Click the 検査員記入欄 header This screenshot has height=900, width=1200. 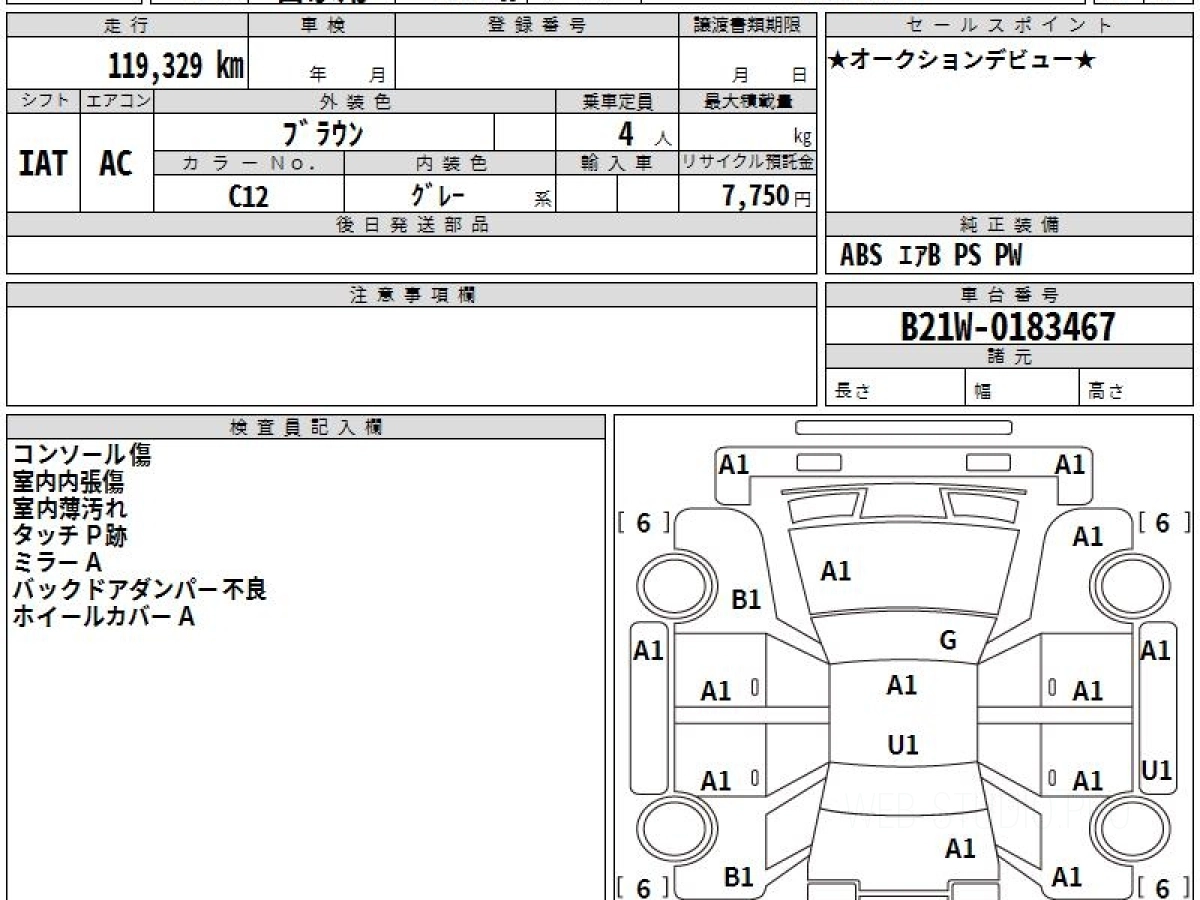pos(306,427)
